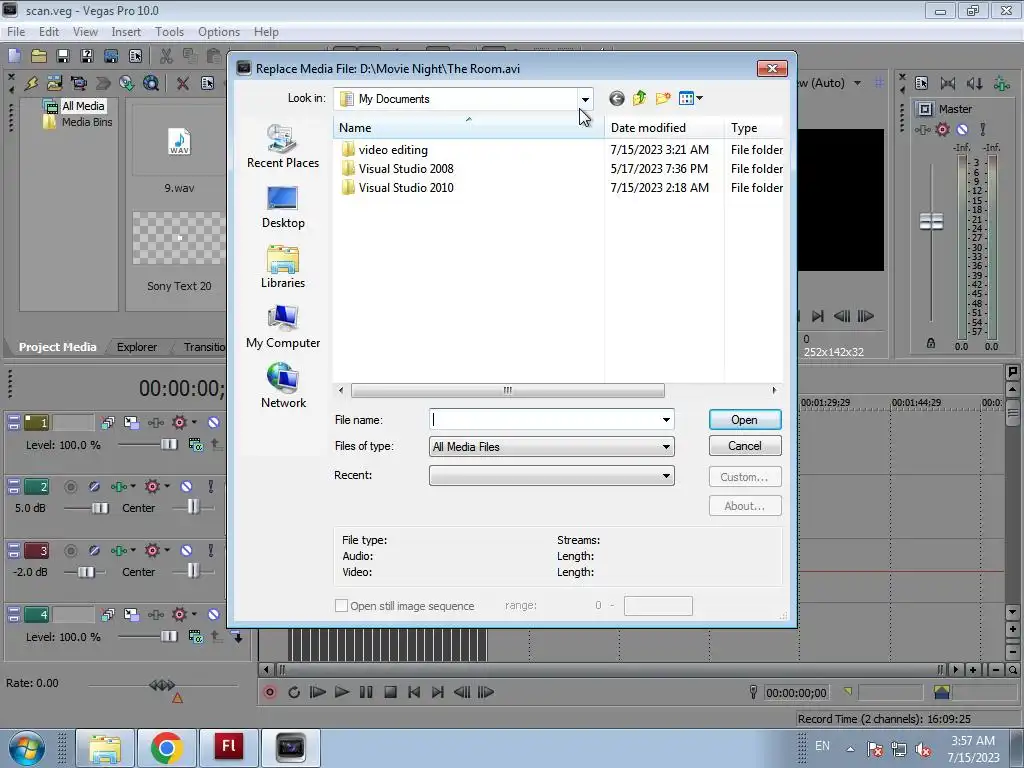This screenshot has width=1024, height=768.
Task: Invert phase on audio track 2
Action: [x=94, y=487]
